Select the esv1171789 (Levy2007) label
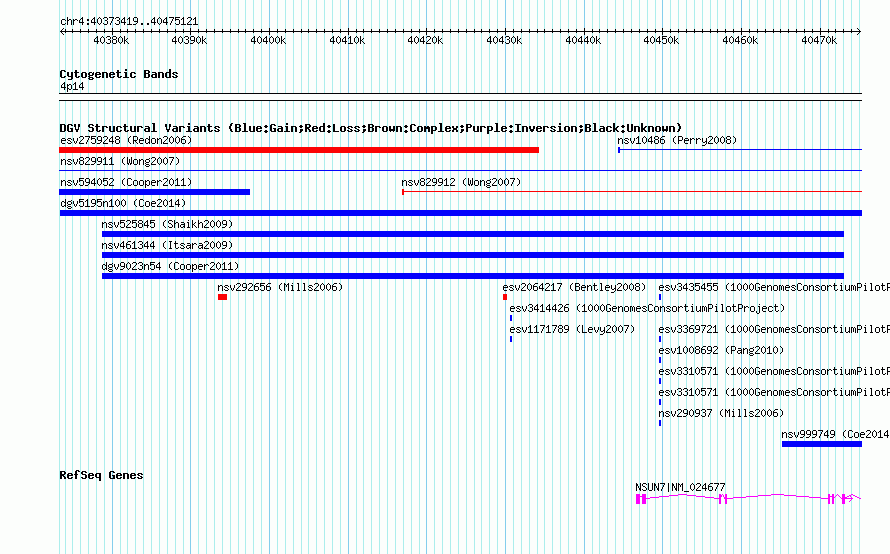890x554 pixels. pyautogui.click(x=572, y=329)
